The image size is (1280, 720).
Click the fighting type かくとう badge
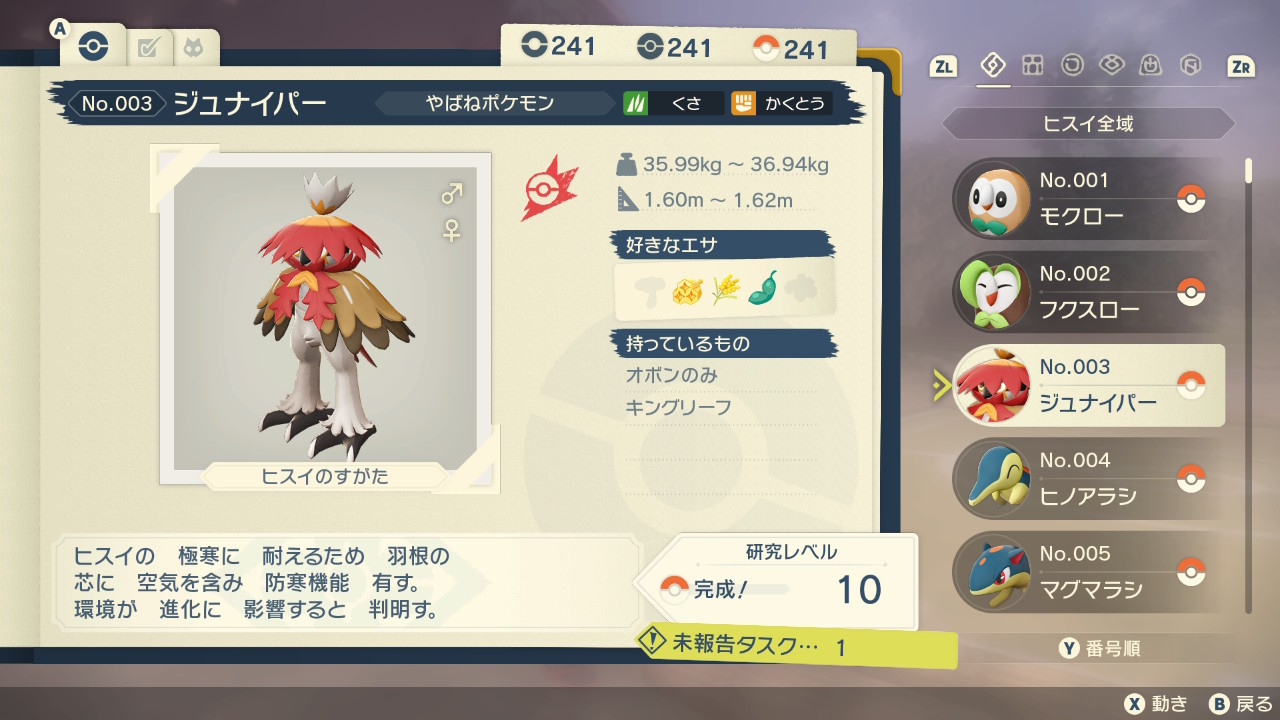[x=782, y=103]
